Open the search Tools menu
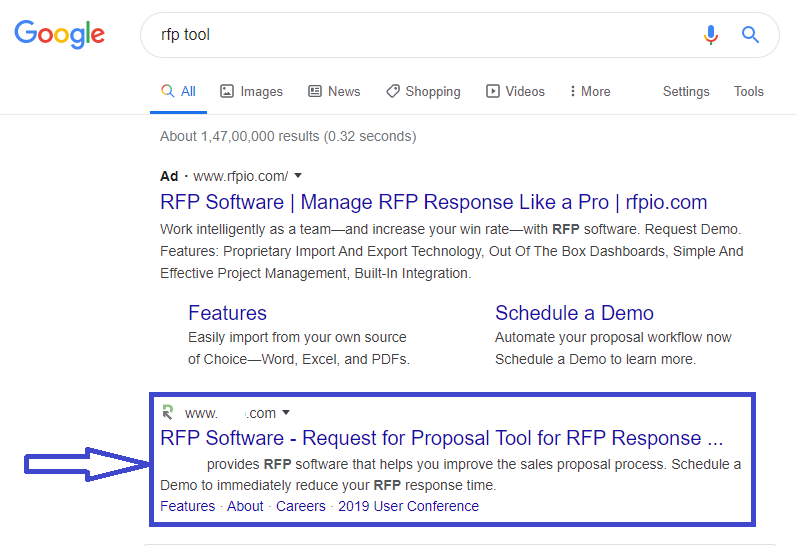 [x=748, y=91]
